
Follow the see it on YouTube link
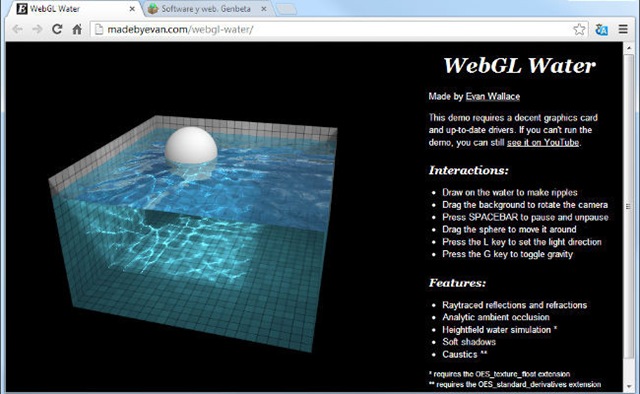click(x=543, y=142)
